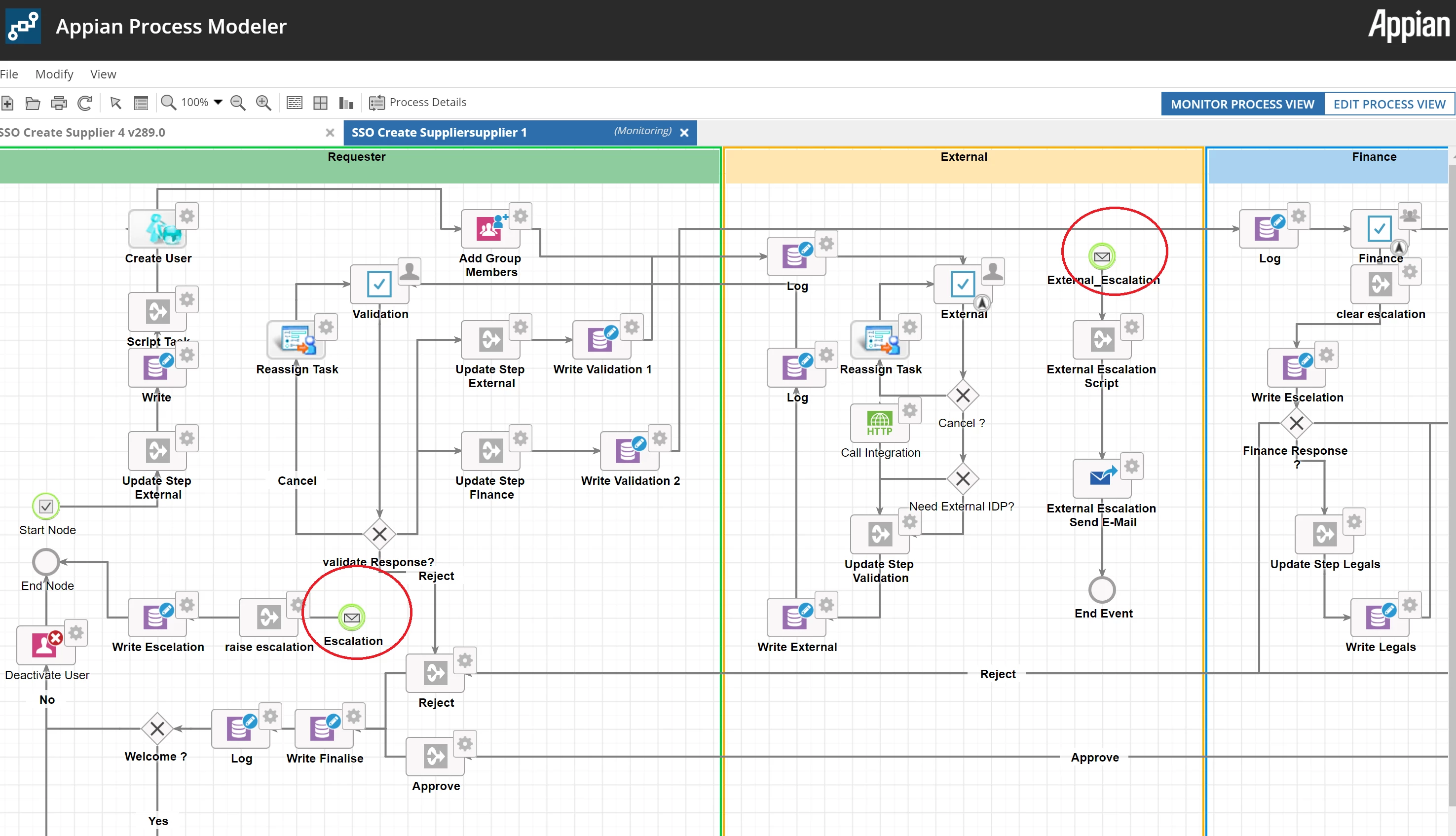
Task: Click the Cancel ? gateway diamond
Action: (963, 395)
